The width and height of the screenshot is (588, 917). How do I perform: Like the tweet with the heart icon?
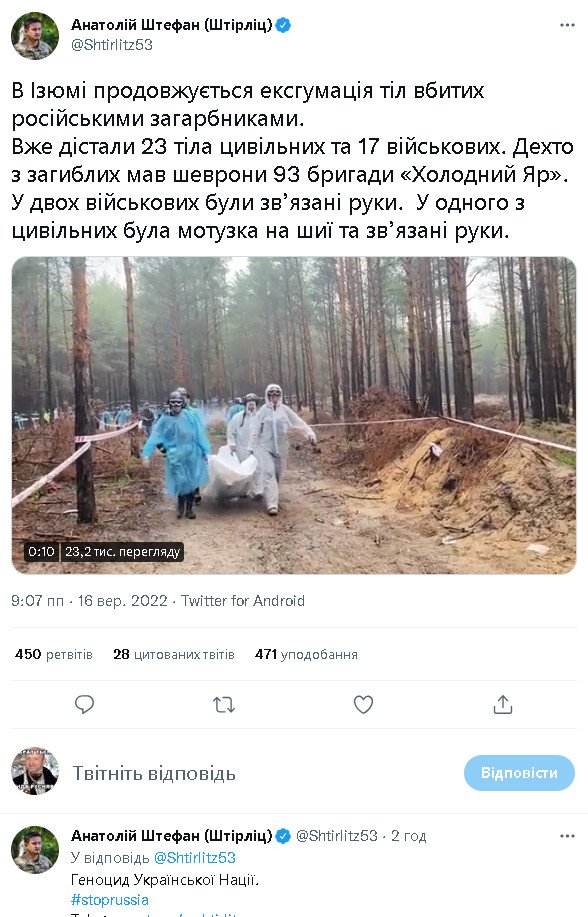363,704
